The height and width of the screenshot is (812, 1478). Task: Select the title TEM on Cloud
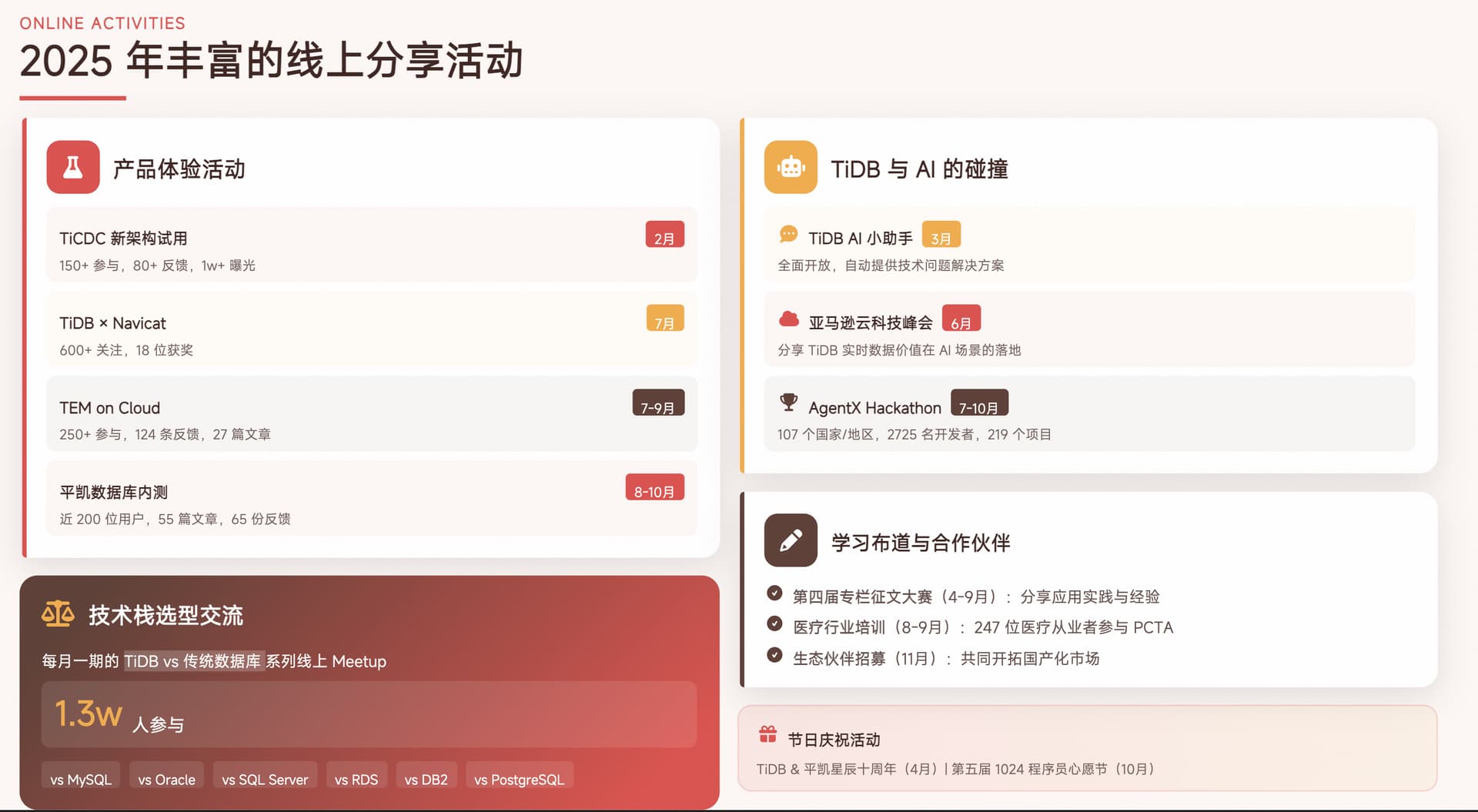coord(109,408)
